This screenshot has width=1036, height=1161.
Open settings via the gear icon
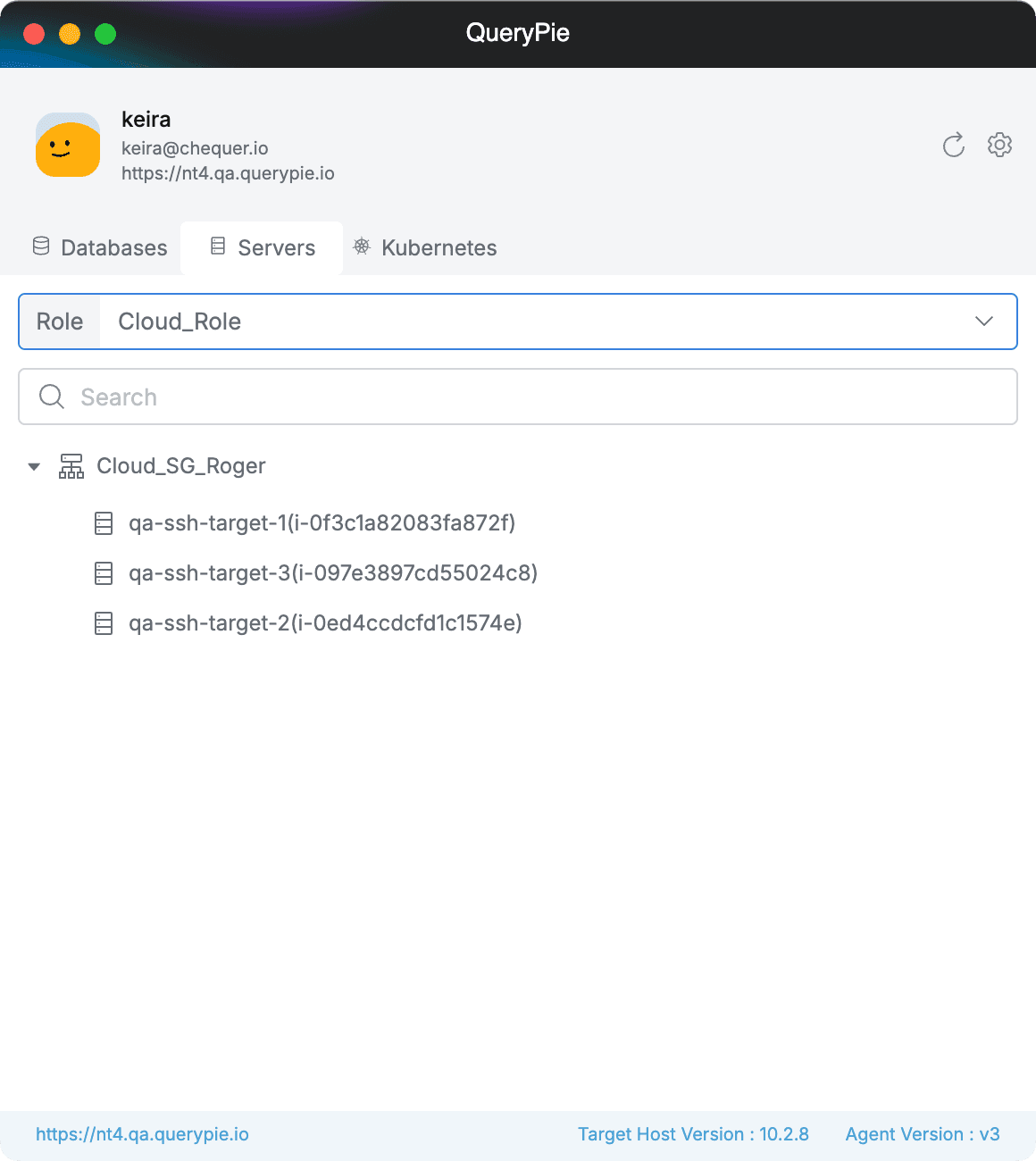click(999, 145)
